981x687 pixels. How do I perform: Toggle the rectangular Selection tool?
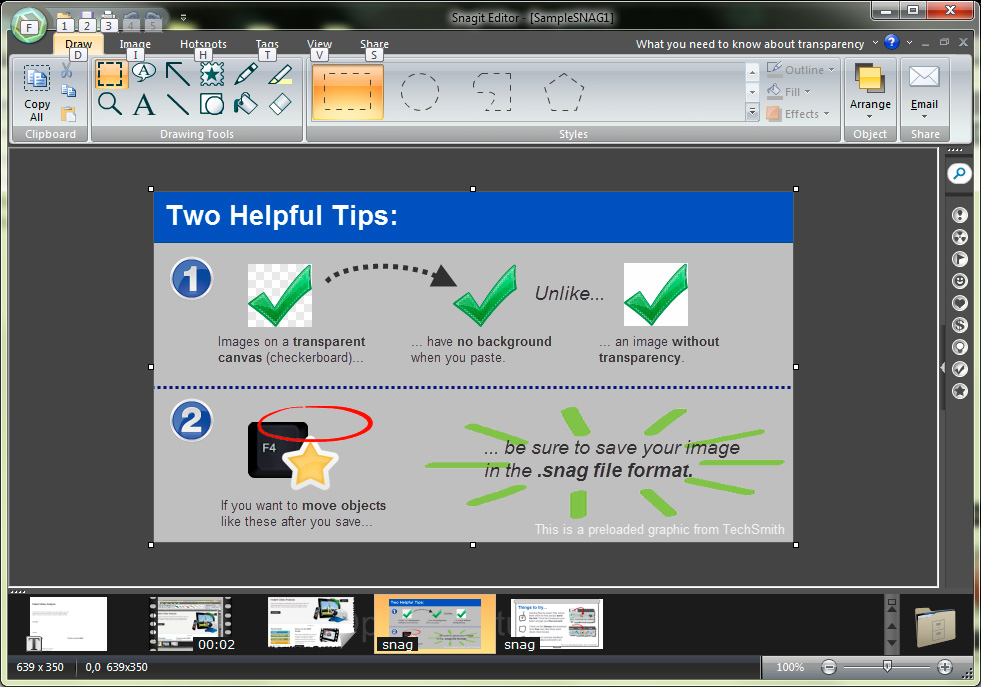[110, 72]
